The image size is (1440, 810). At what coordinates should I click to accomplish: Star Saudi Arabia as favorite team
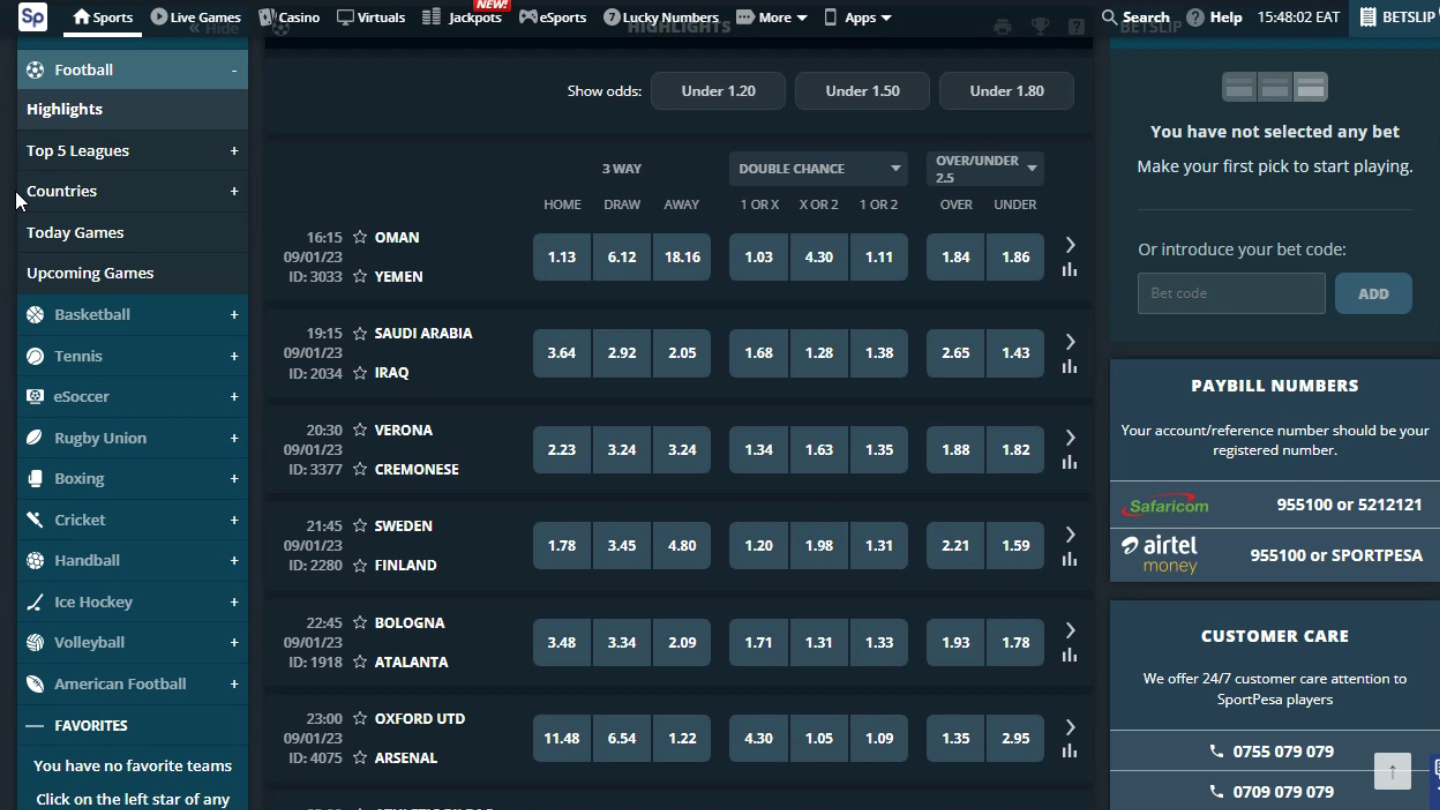click(x=360, y=334)
